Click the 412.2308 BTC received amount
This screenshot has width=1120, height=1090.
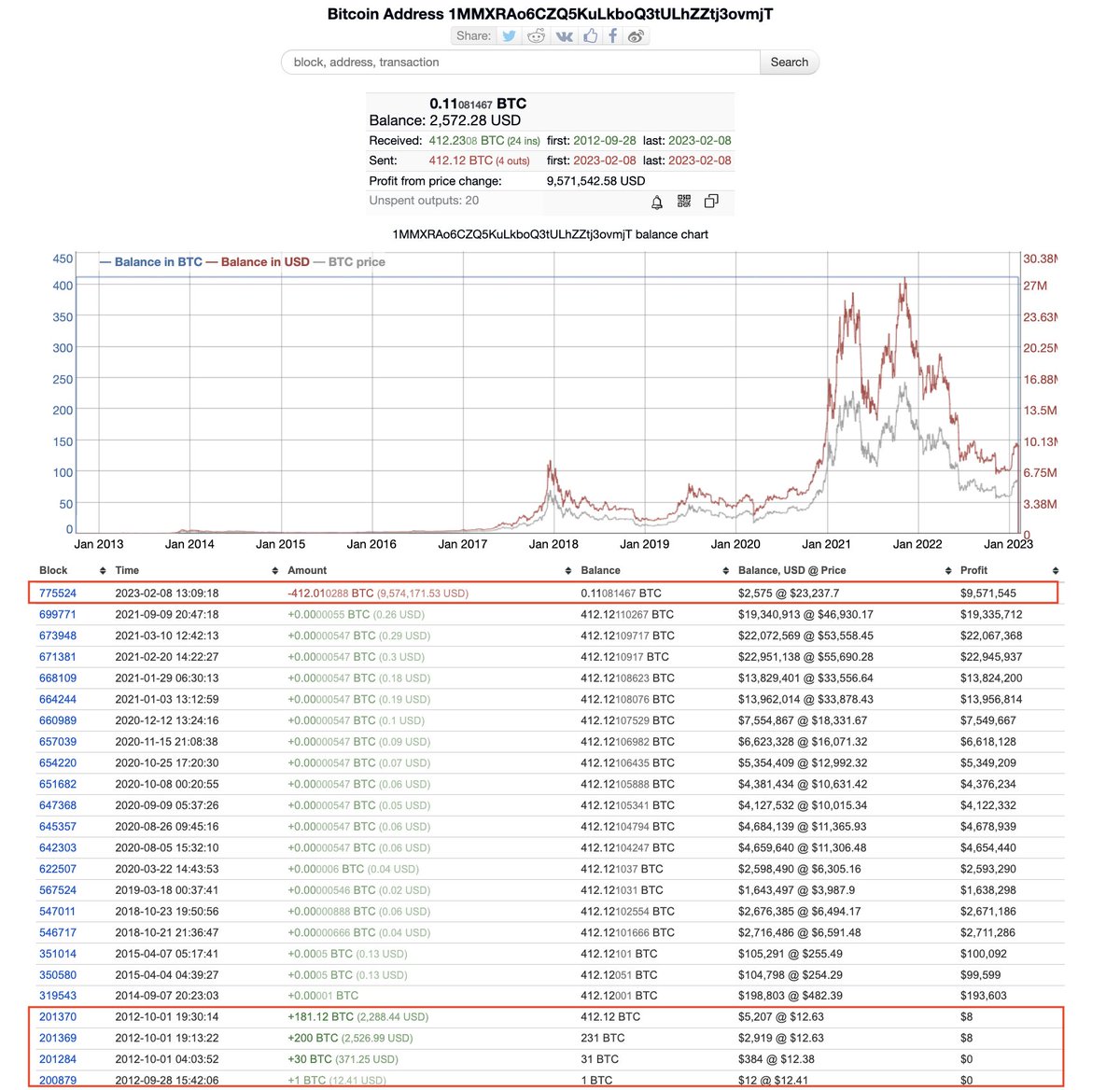[466, 141]
